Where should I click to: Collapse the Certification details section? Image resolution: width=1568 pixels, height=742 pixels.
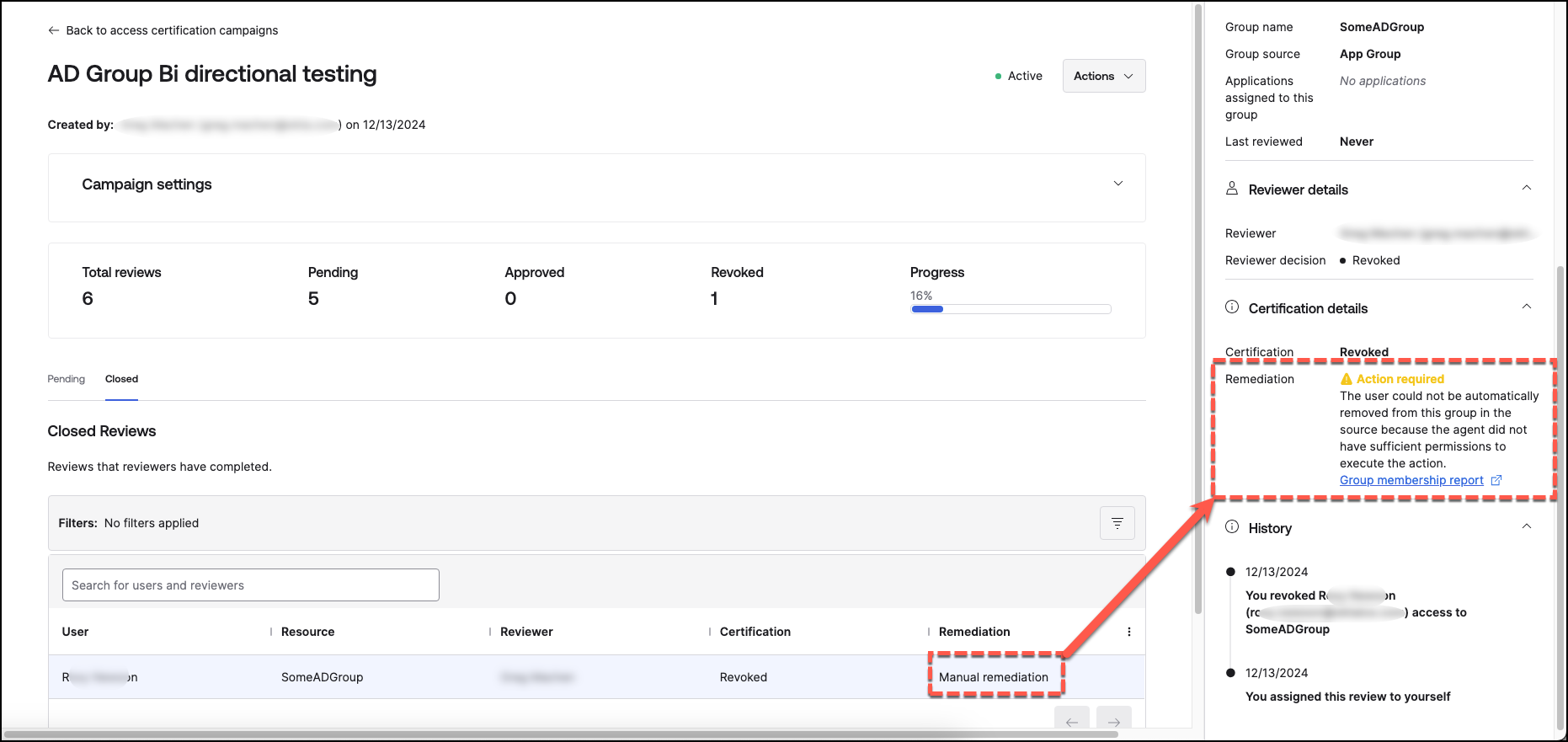1526,307
